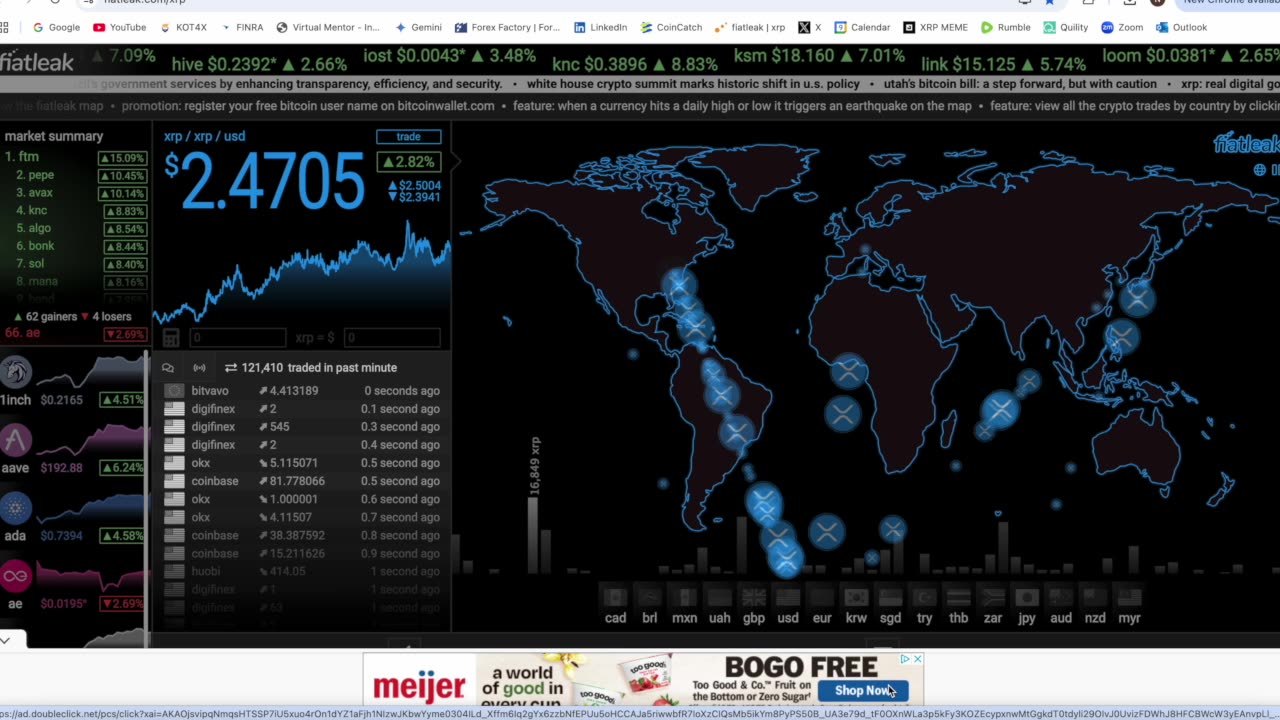Select '66. ae' loser row
The height and width of the screenshot is (720, 1280).
pyautogui.click(x=75, y=333)
